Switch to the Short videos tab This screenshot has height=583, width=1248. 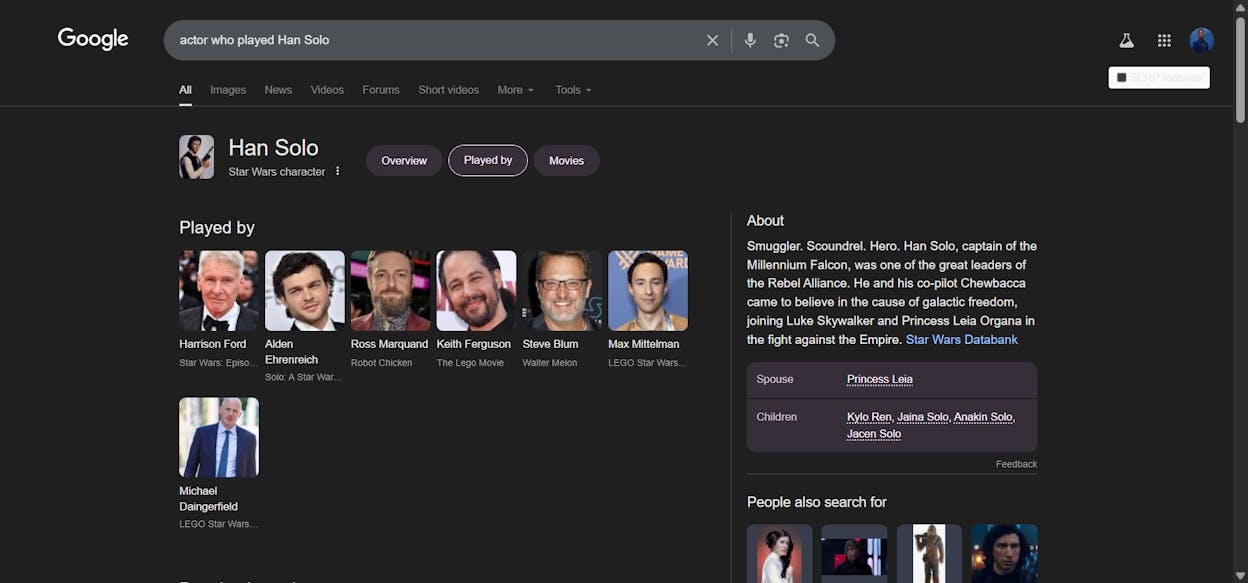coord(449,90)
